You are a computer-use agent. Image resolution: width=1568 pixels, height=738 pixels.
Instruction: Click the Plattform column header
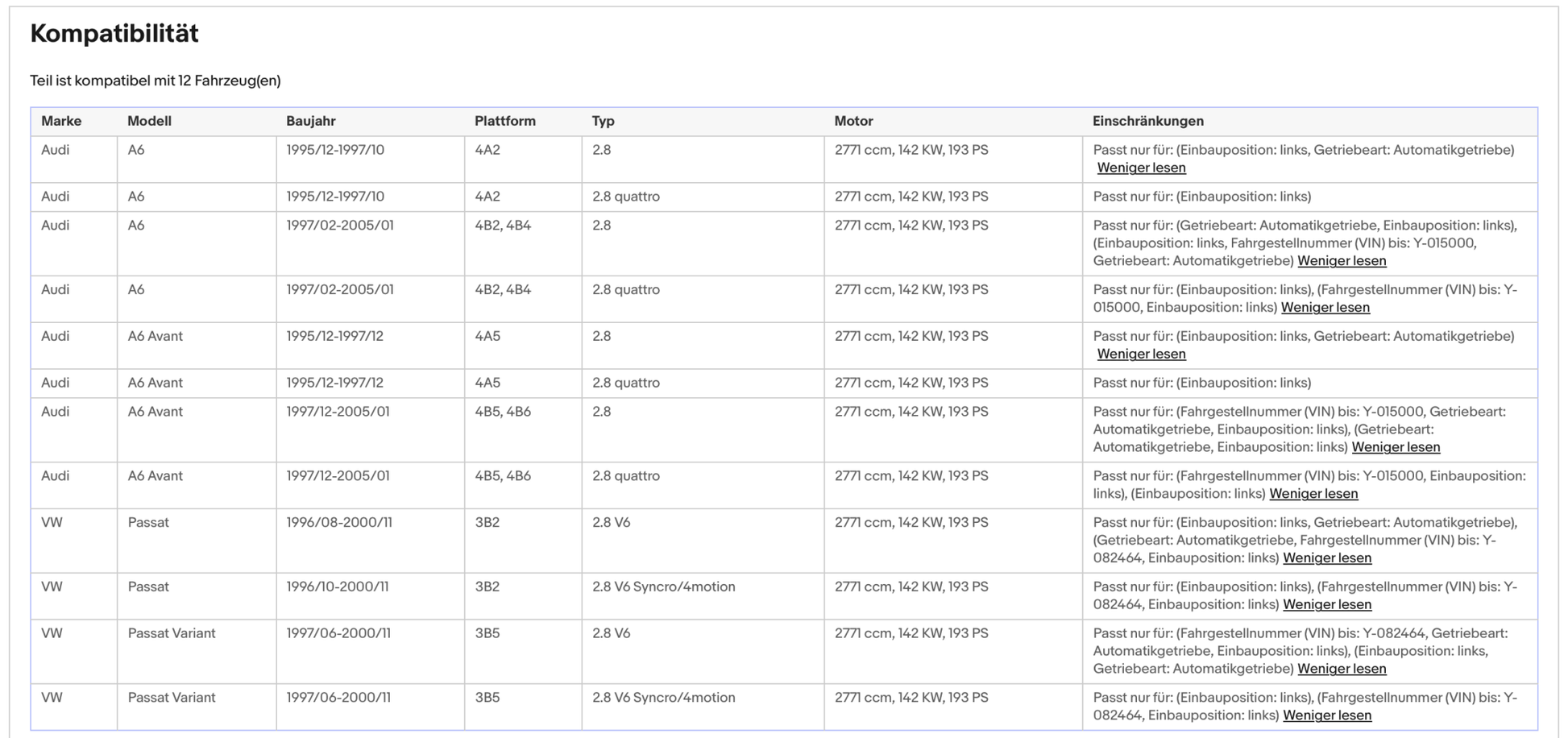[504, 121]
